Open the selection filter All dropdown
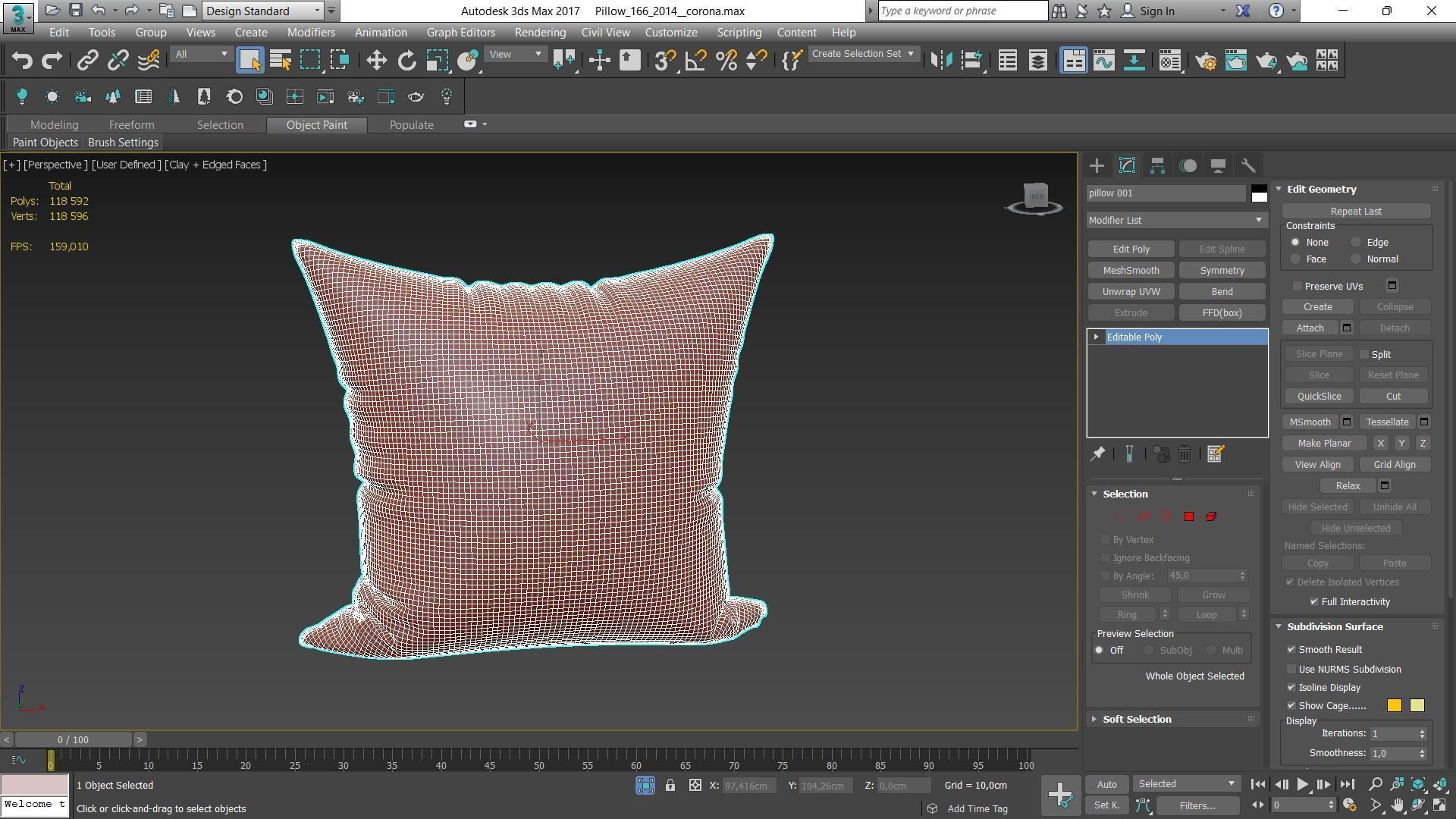Viewport: 1456px width, 819px height. [200, 54]
